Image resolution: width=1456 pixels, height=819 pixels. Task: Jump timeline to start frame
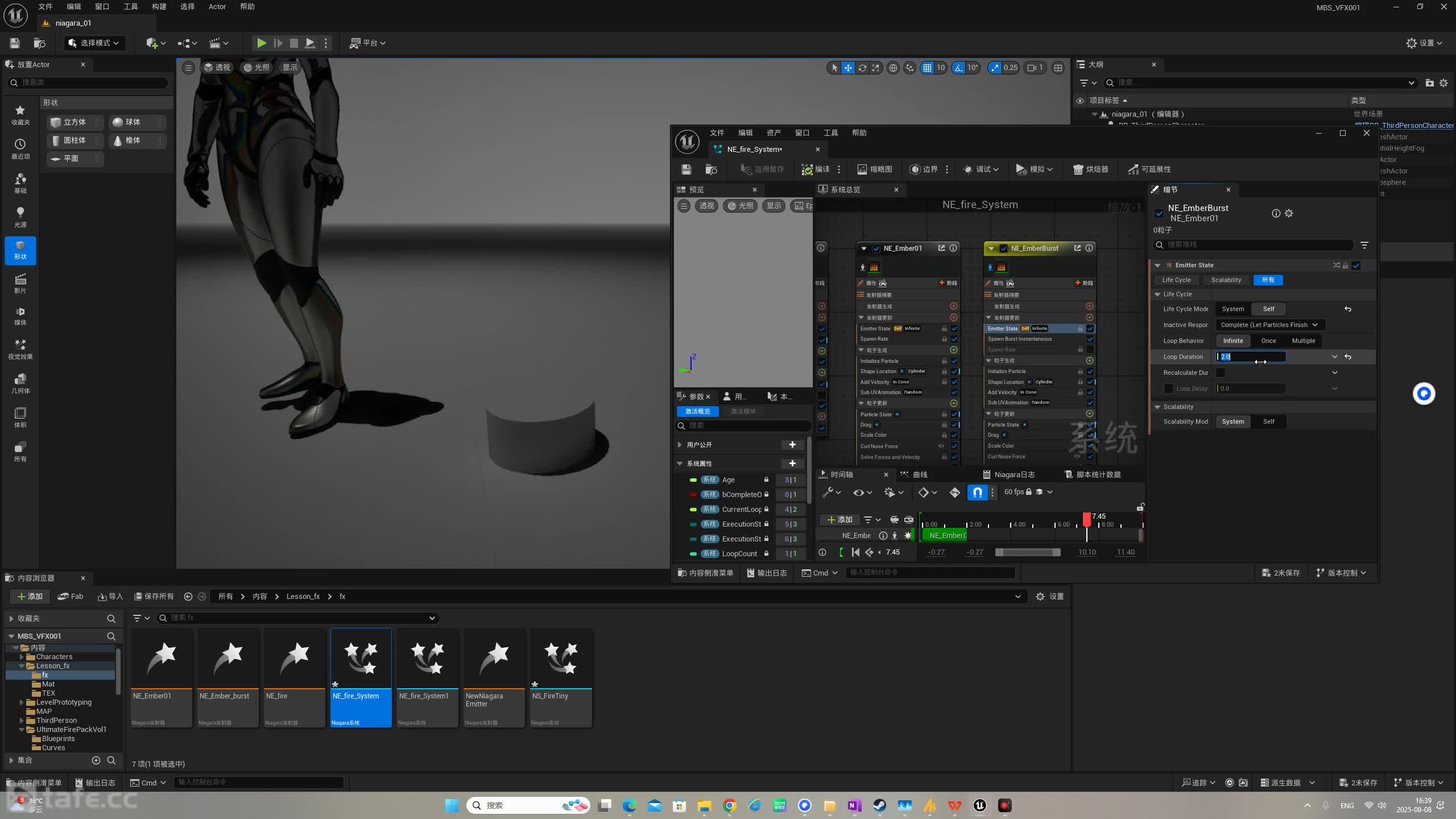pyautogui.click(x=855, y=552)
